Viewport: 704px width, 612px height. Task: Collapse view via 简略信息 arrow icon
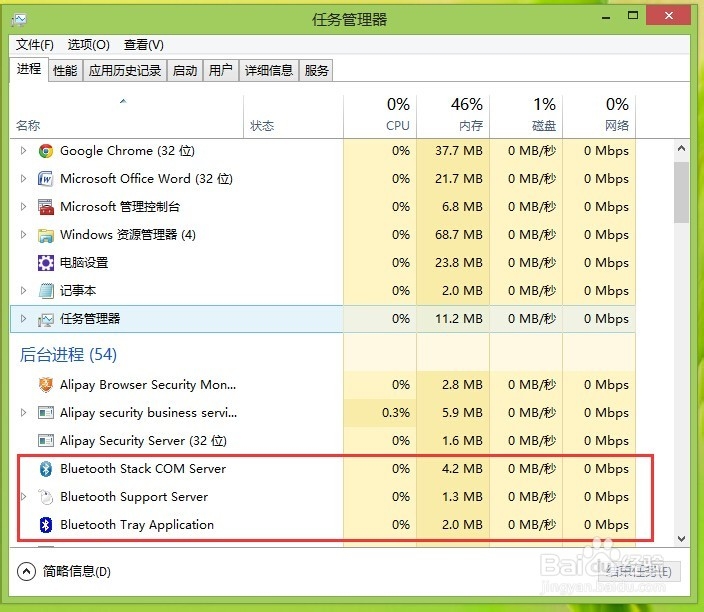pos(26,571)
